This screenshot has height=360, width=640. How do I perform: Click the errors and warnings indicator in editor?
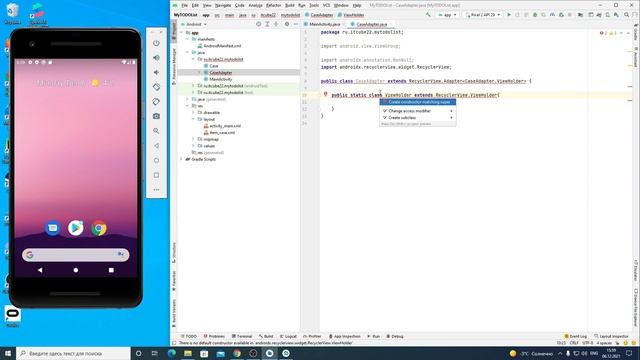point(608,33)
